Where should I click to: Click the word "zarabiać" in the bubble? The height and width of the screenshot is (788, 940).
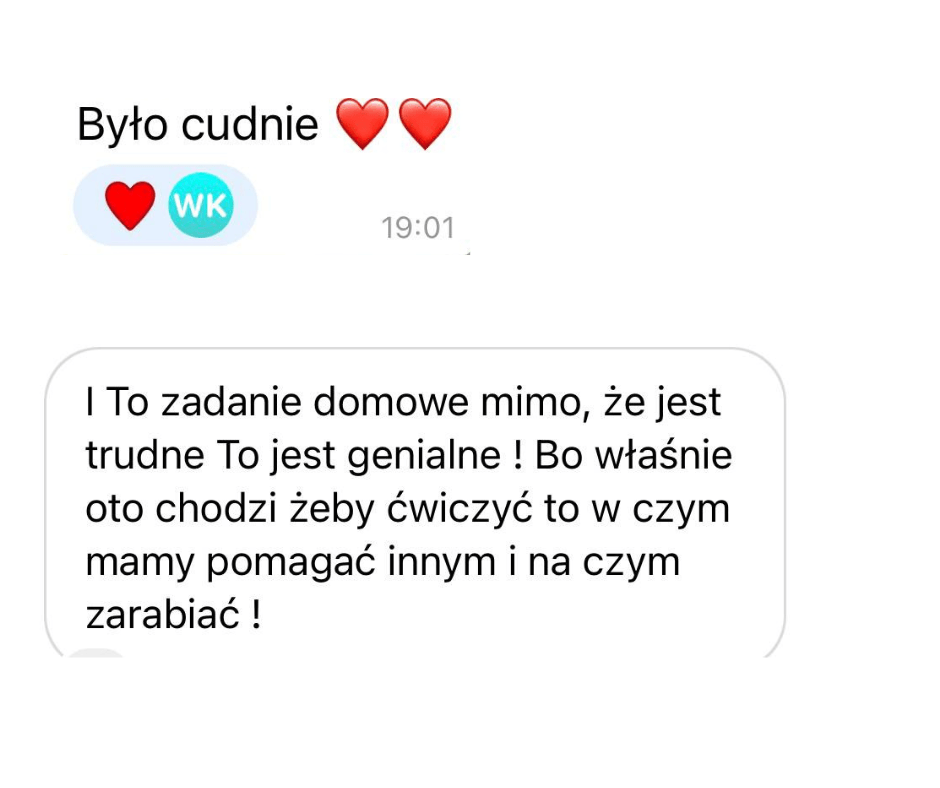[x=163, y=615]
